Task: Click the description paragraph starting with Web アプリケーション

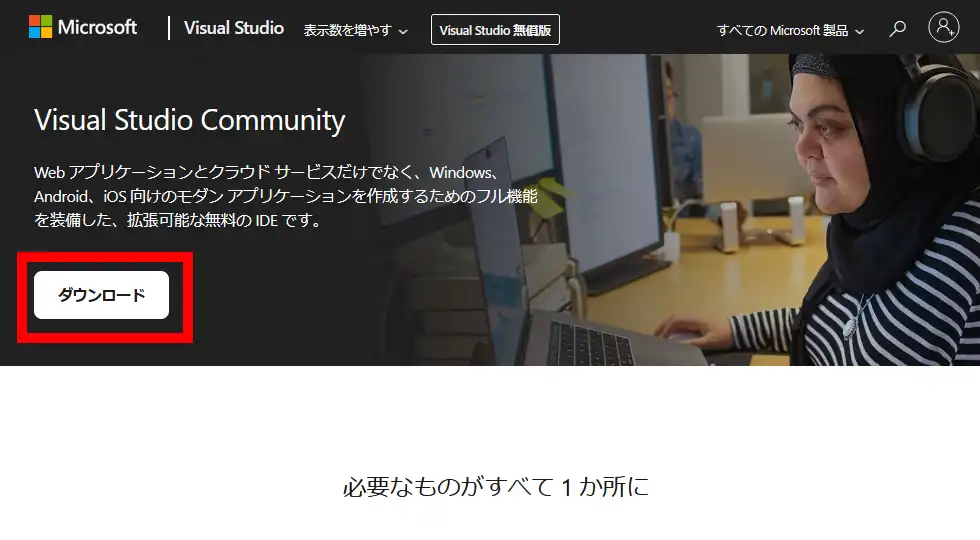Action: pyautogui.click(x=286, y=196)
